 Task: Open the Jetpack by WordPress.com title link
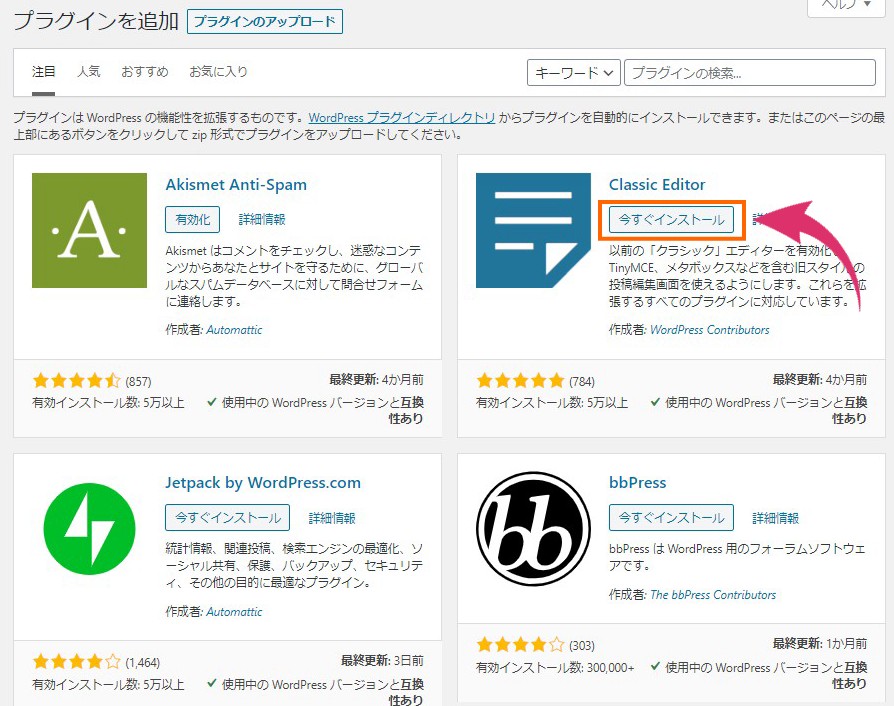tap(263, 483)
